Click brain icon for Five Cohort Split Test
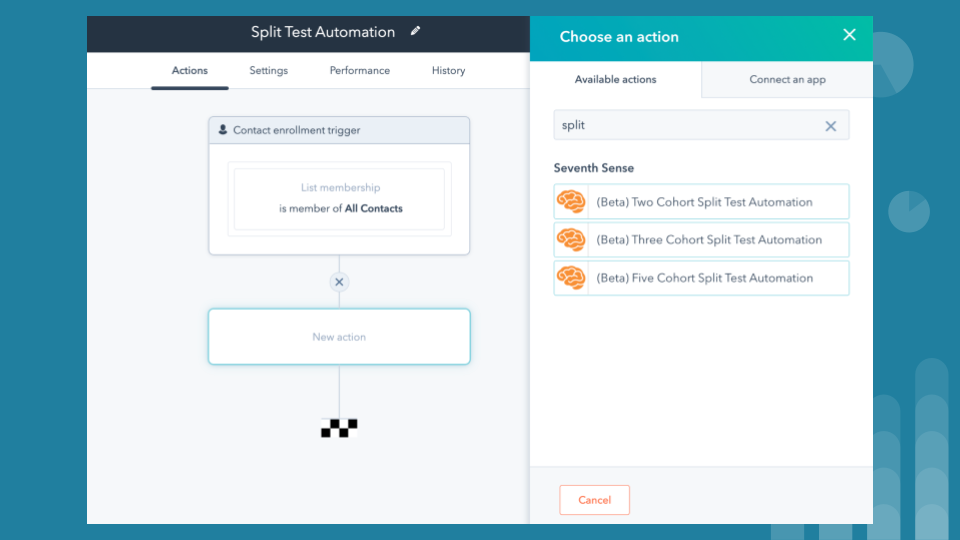This screenshot has height=540, width=960. click(571, 278)
